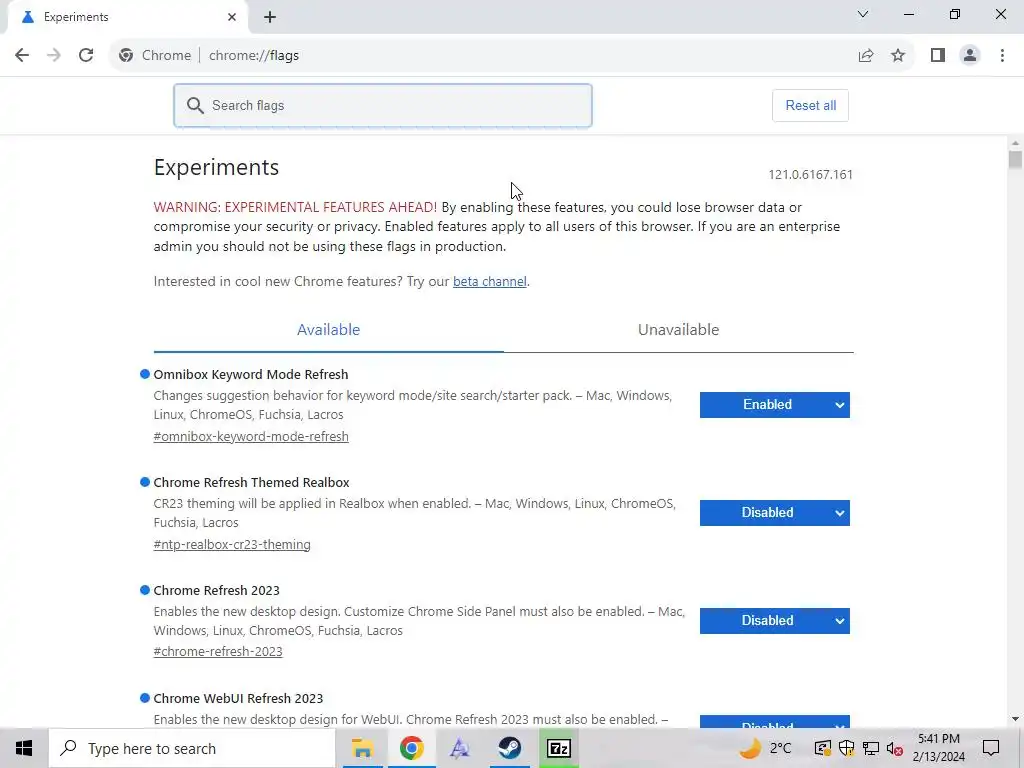This screenshot has width=1024, height=768.
Task: Open Windows Security shield tray icon
Action: [846, 748]
